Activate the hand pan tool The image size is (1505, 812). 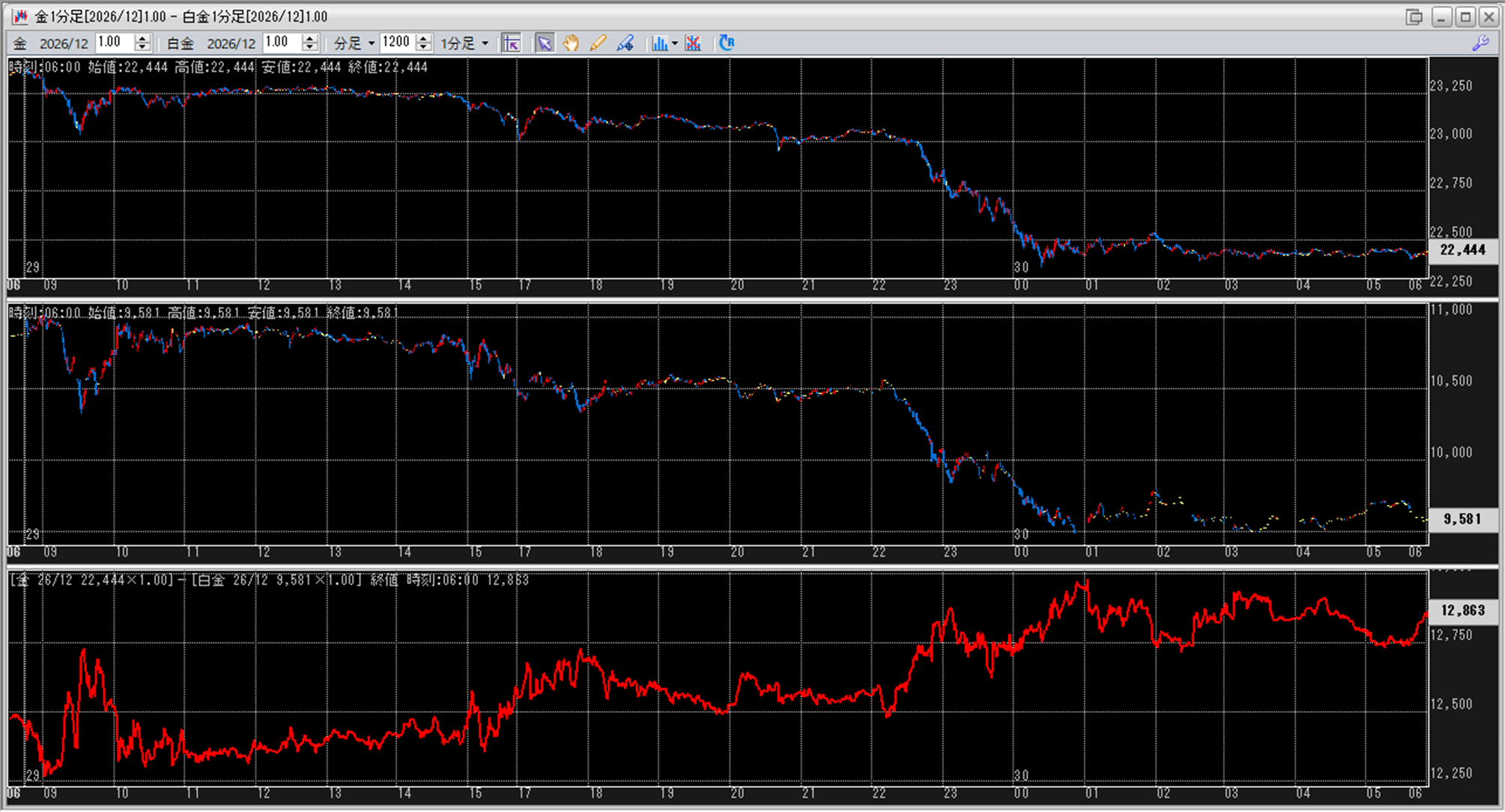tap(571, 43)
